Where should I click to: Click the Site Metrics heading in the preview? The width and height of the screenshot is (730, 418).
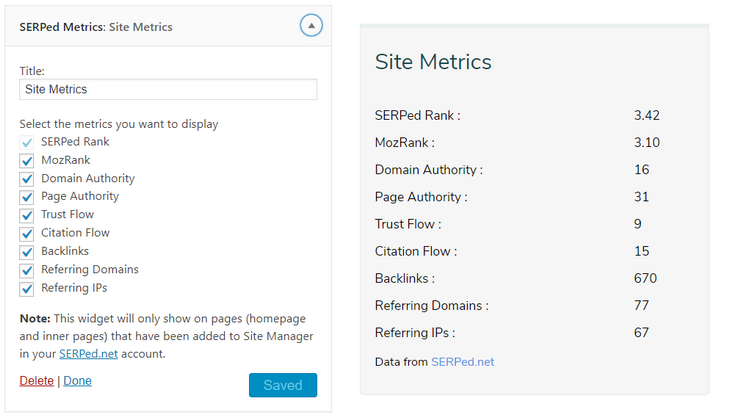click(x=433, y=62)
